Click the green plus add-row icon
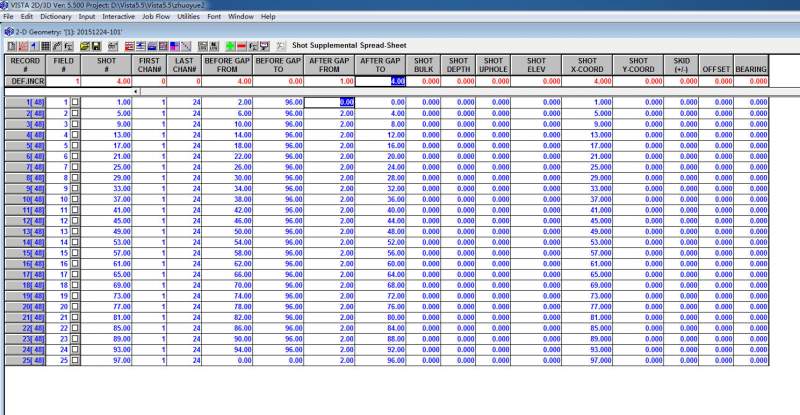Image resolution: width=800 pixels, height=415 pixels. (x=231, y=46)
